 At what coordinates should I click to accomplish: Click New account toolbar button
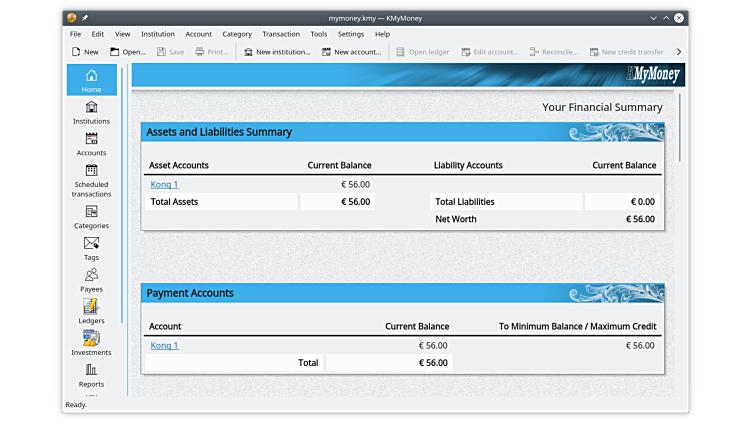pos(351,52)
